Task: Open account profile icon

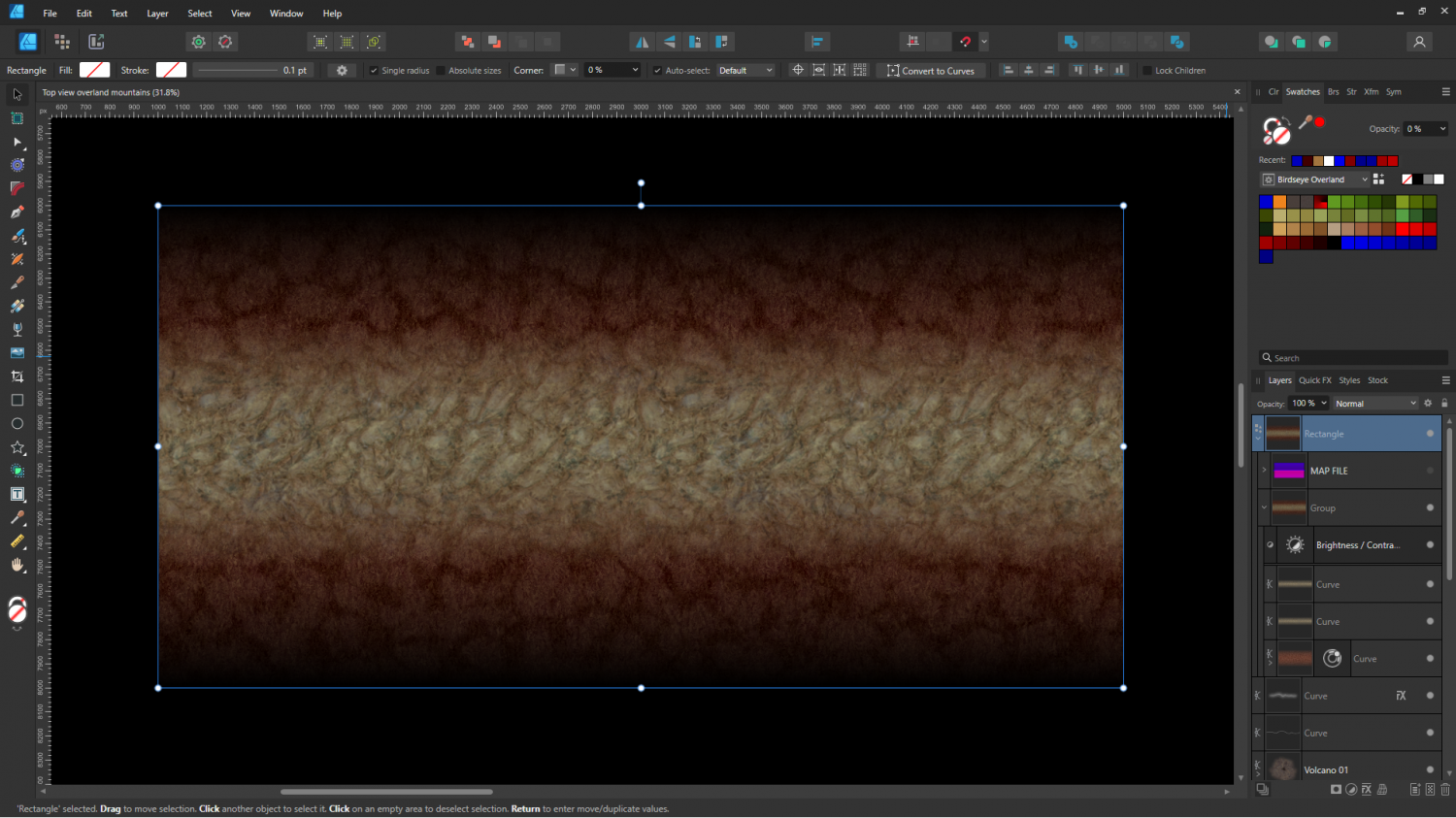Action: (x=1419, y=42)
